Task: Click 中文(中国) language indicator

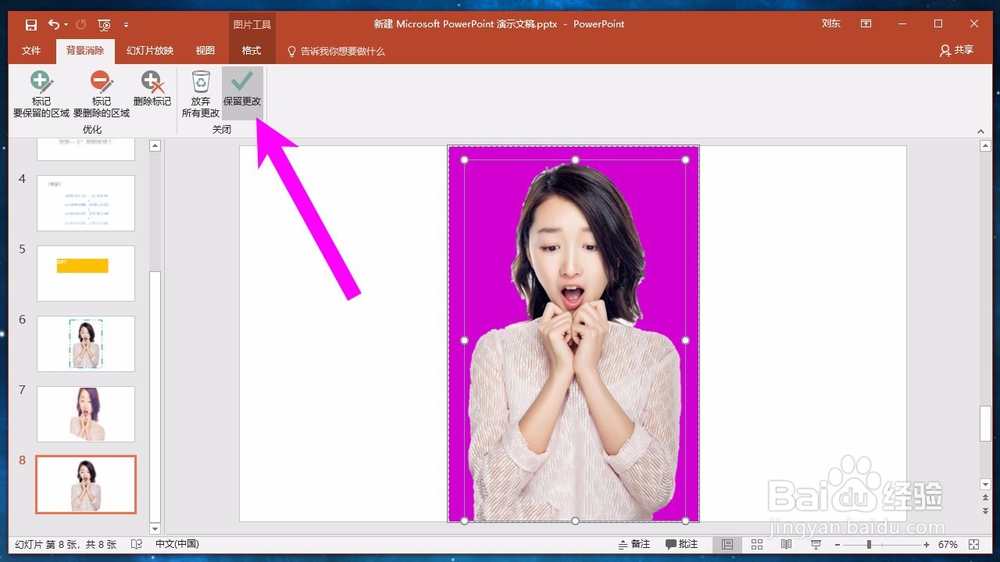Action: pos(177,544)
